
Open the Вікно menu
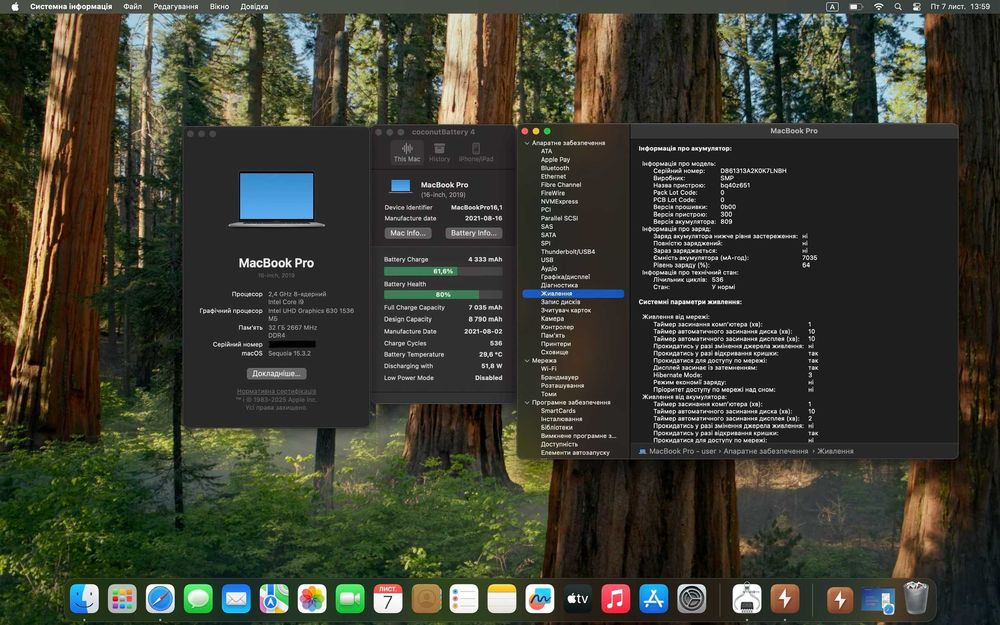coord(219,6)
